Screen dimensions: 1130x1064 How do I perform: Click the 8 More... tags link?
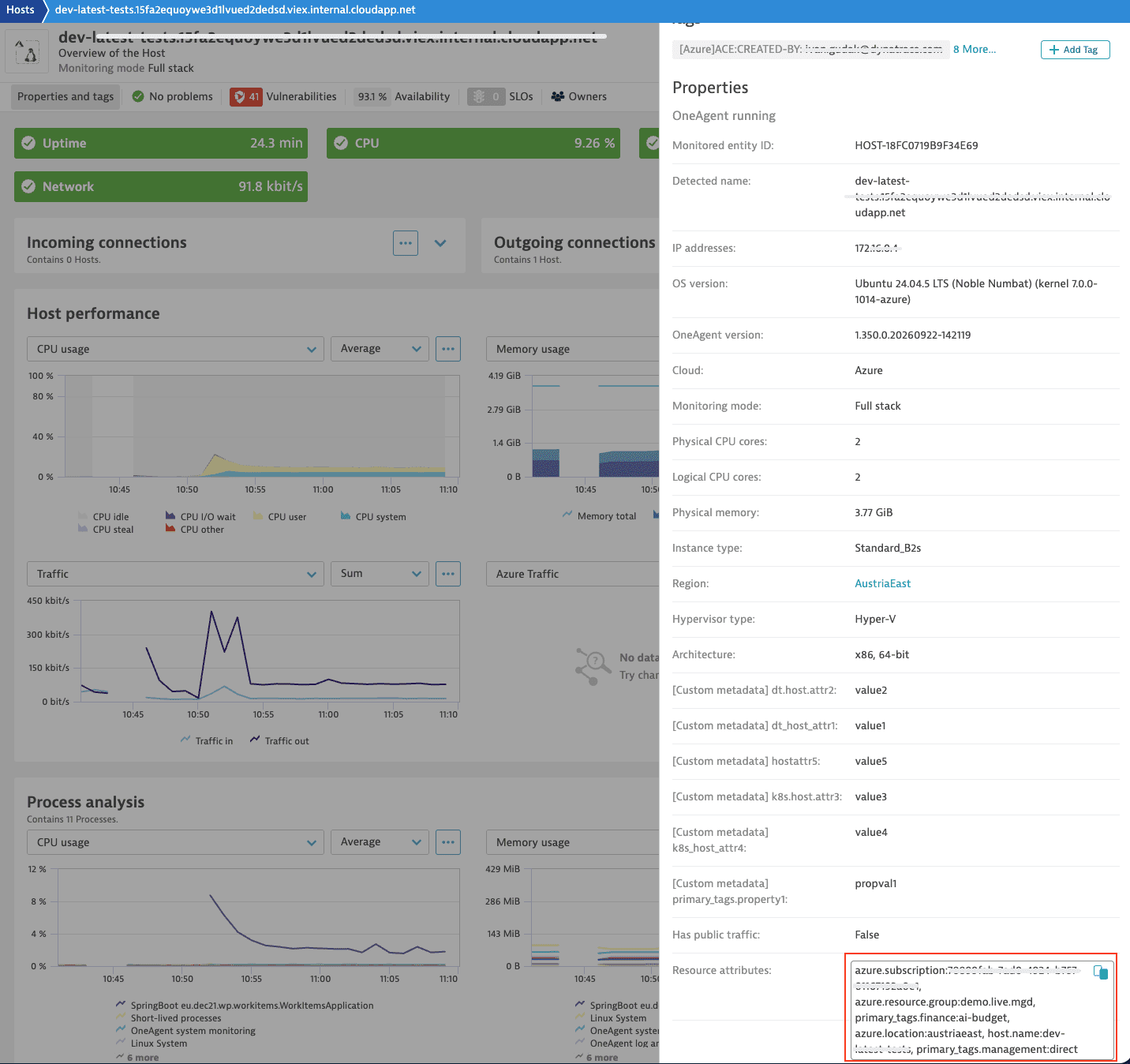pyautogui.click(x=975, y=49)
